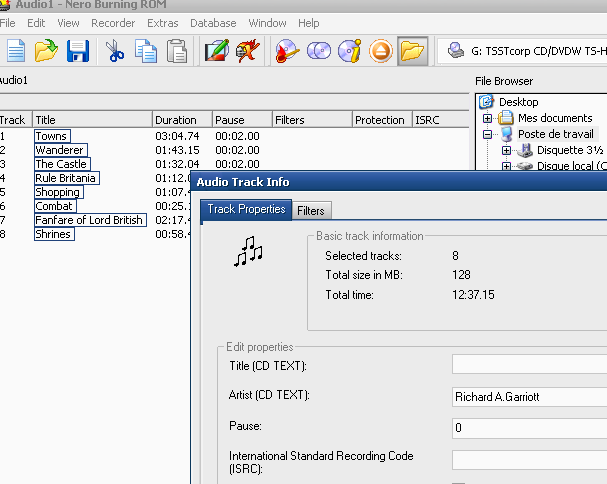Screen dimensions: 607x484
Task: Click the 00:02.00 pause value of The Castle
Action: [237, 164]
